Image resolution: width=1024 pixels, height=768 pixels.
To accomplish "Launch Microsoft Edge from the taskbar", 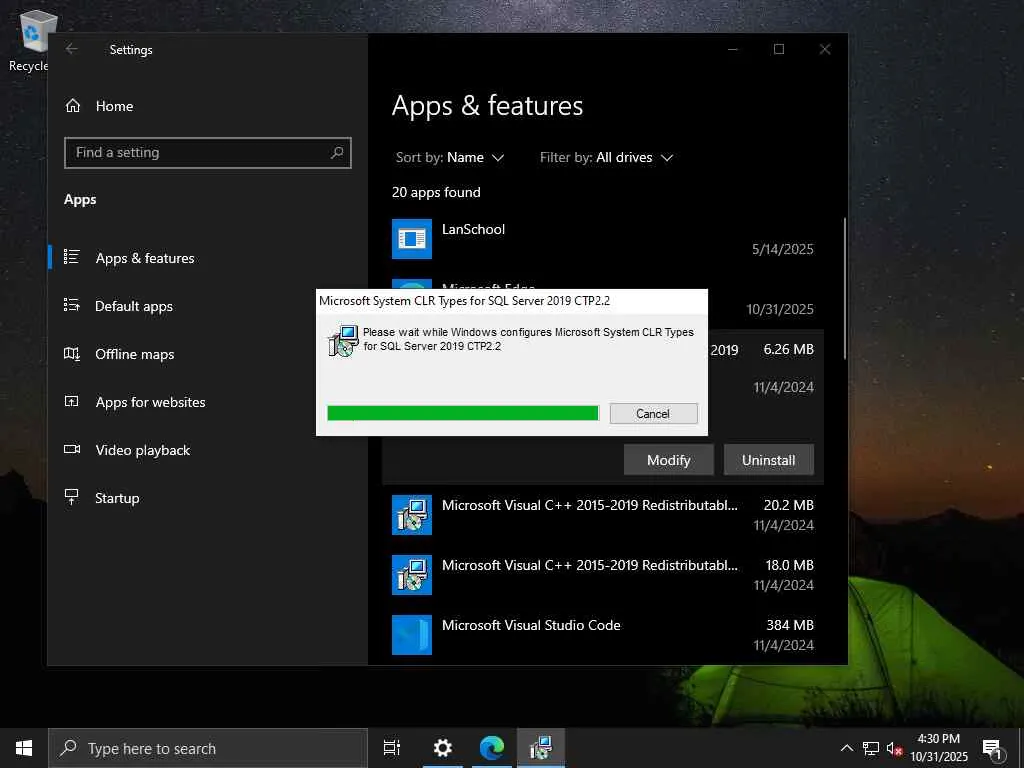I will click(x=492, y=748).
